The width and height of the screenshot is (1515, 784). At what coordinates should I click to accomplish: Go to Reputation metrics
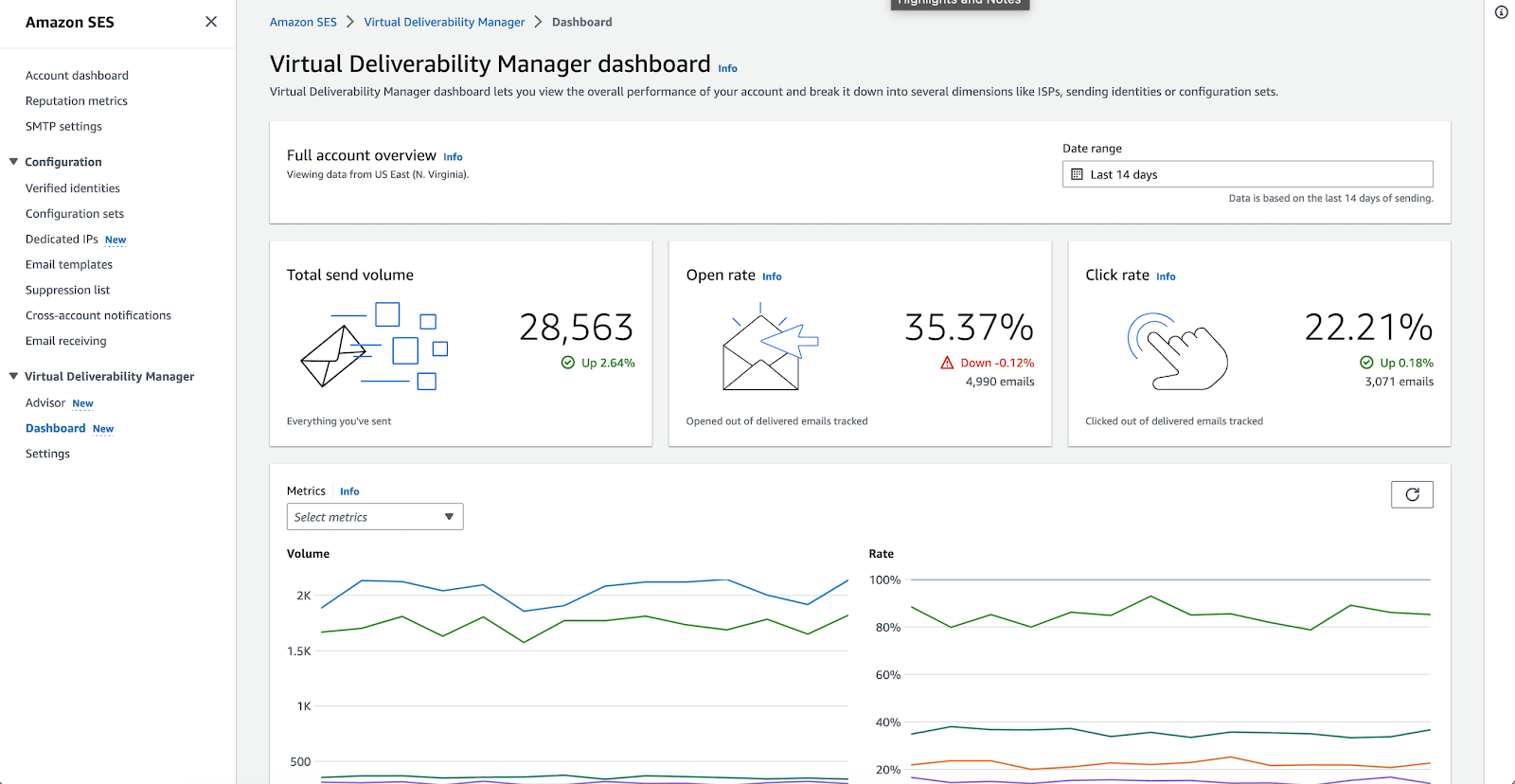tap(76, 101)
